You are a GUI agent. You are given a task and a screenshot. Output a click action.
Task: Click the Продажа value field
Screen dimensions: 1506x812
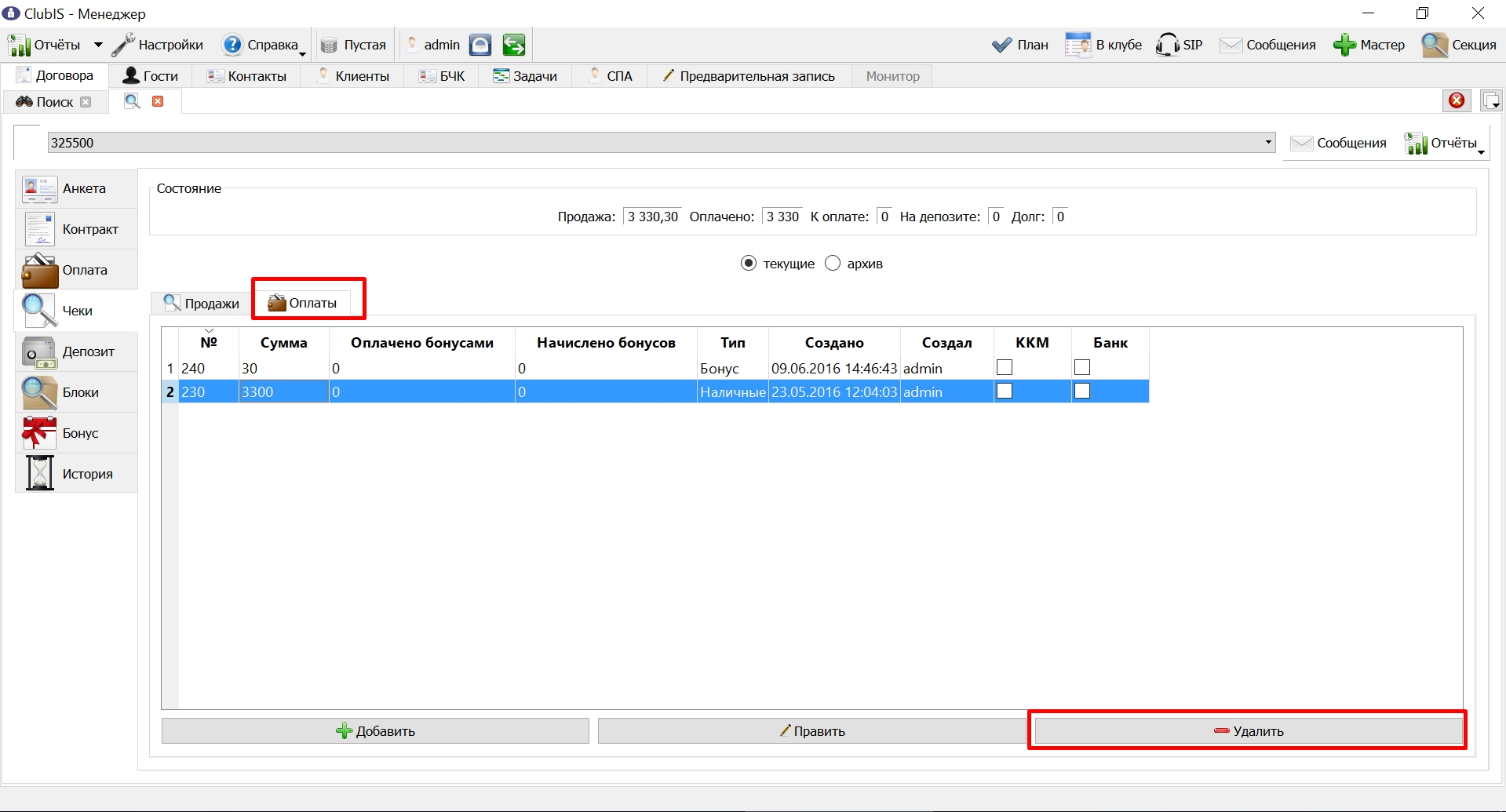click(652, 217)
